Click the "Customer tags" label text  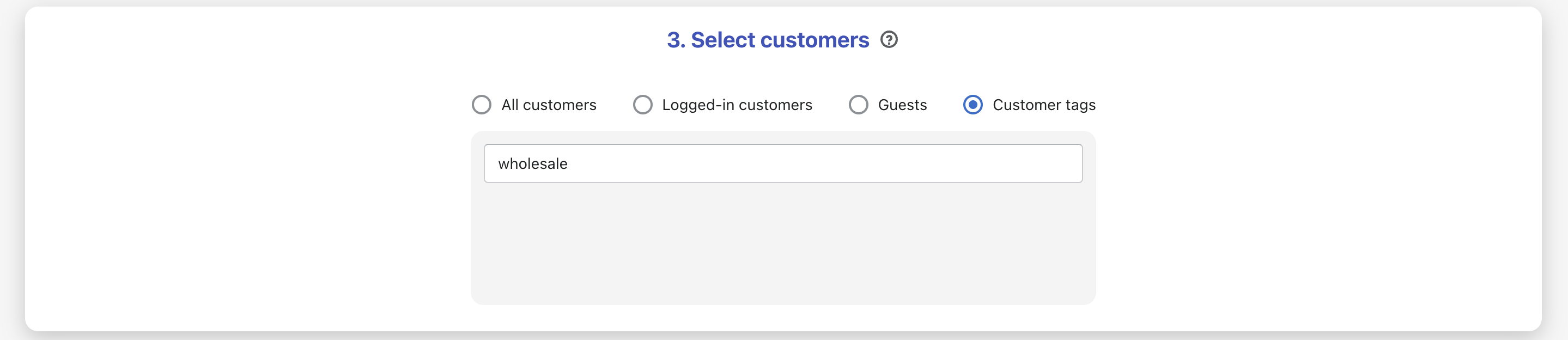(1043, 105)
